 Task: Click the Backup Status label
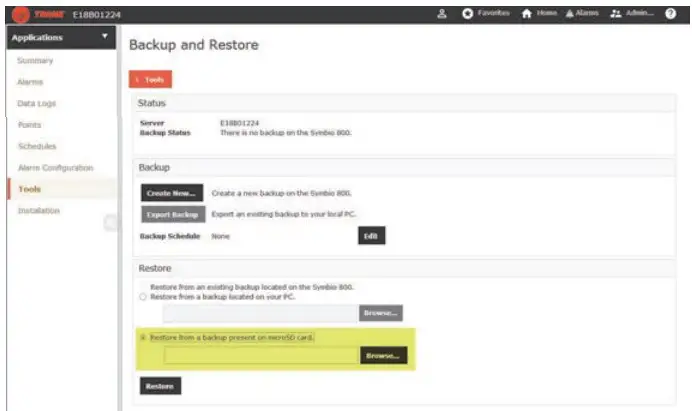tap(165, 133)
